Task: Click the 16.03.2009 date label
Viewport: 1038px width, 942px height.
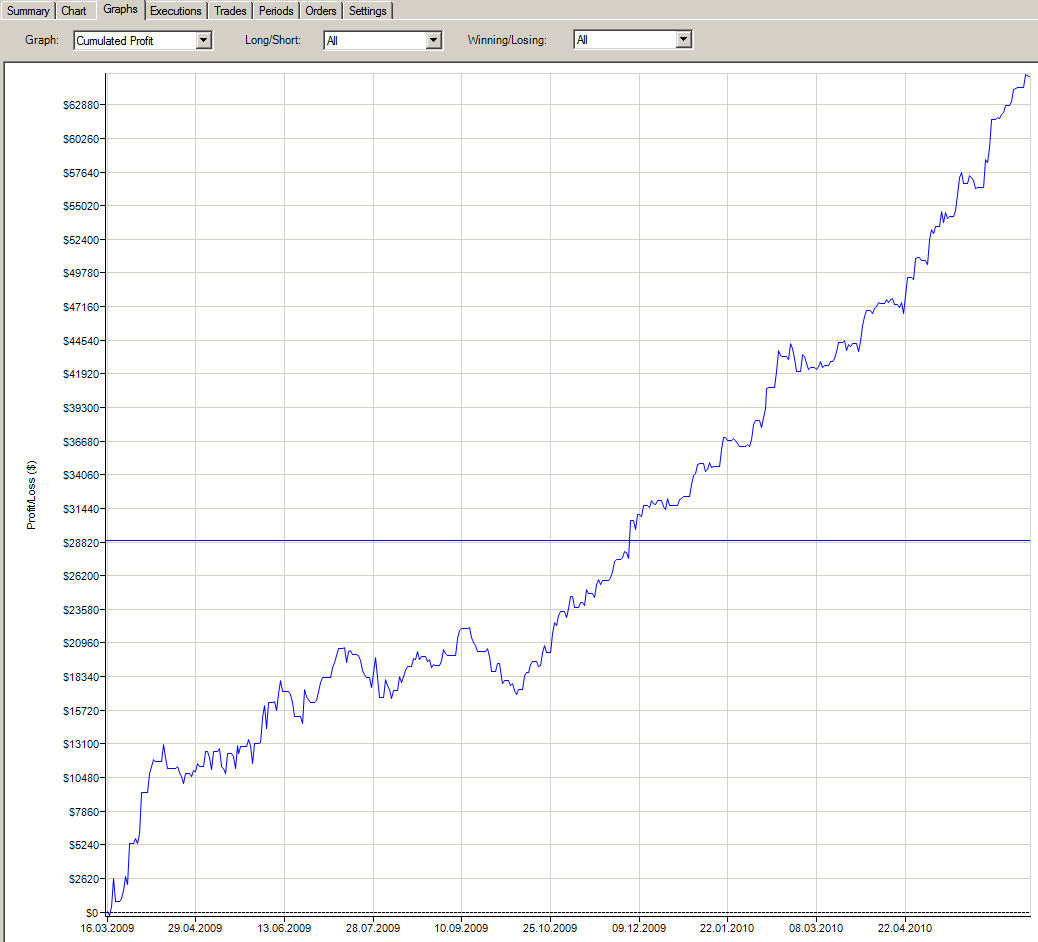Action: pyautogui.click(x=107, y=928)
